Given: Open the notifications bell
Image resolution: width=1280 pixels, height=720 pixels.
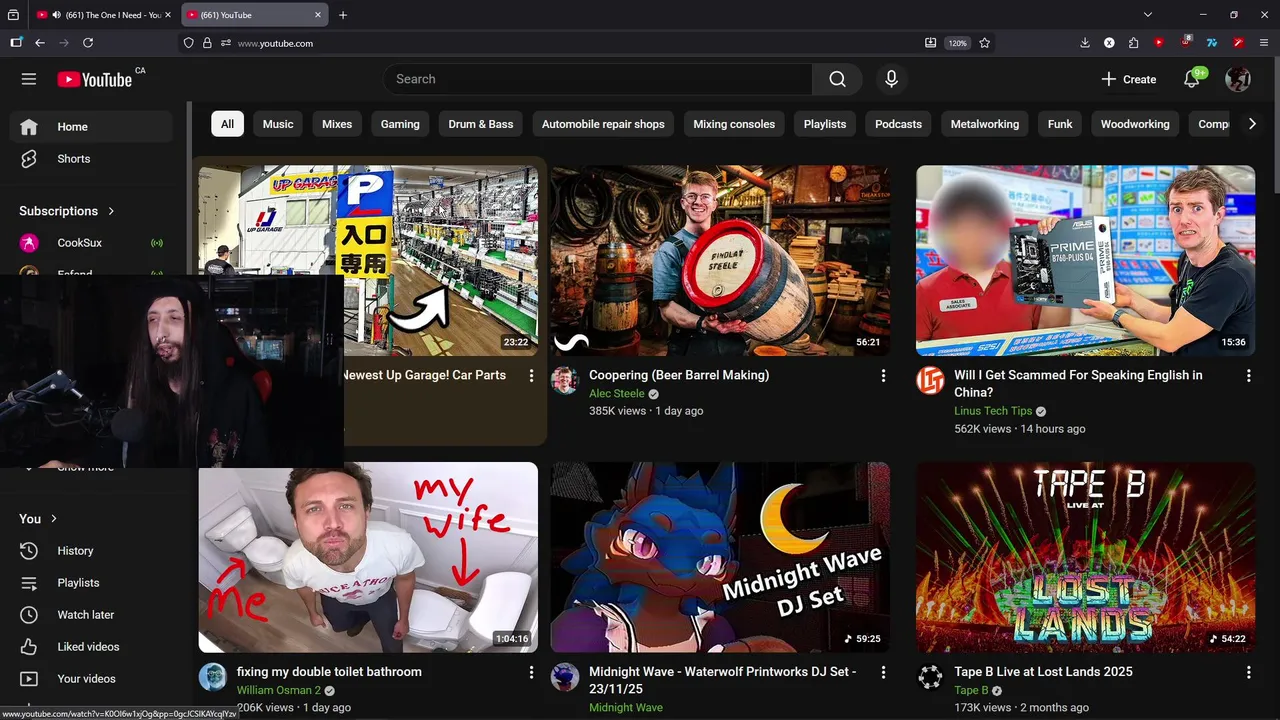Looking at the screenshot, I should pyautogui.click(x=1192, y=79).
